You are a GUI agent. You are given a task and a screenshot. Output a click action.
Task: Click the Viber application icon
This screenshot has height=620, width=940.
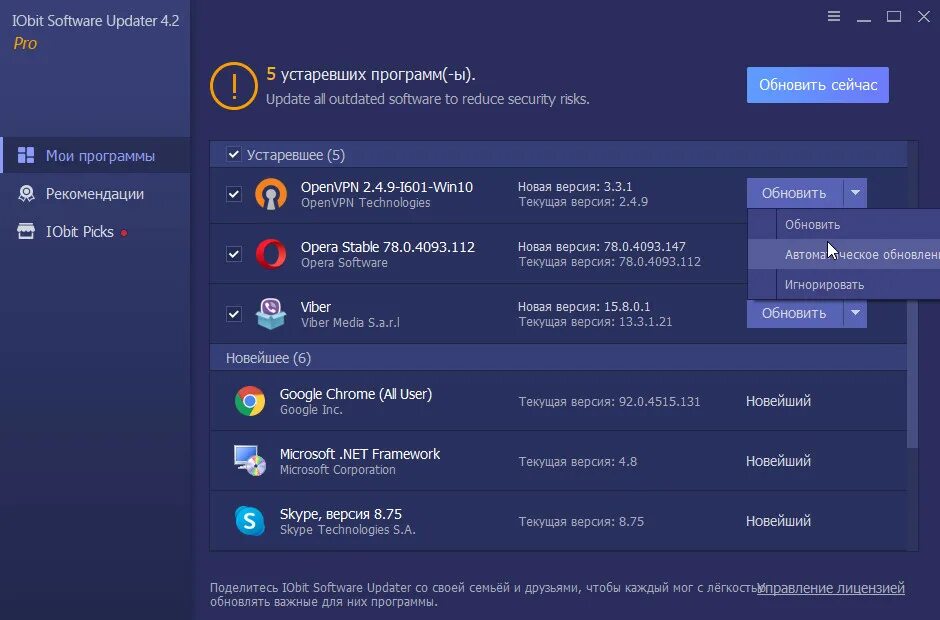270,314
